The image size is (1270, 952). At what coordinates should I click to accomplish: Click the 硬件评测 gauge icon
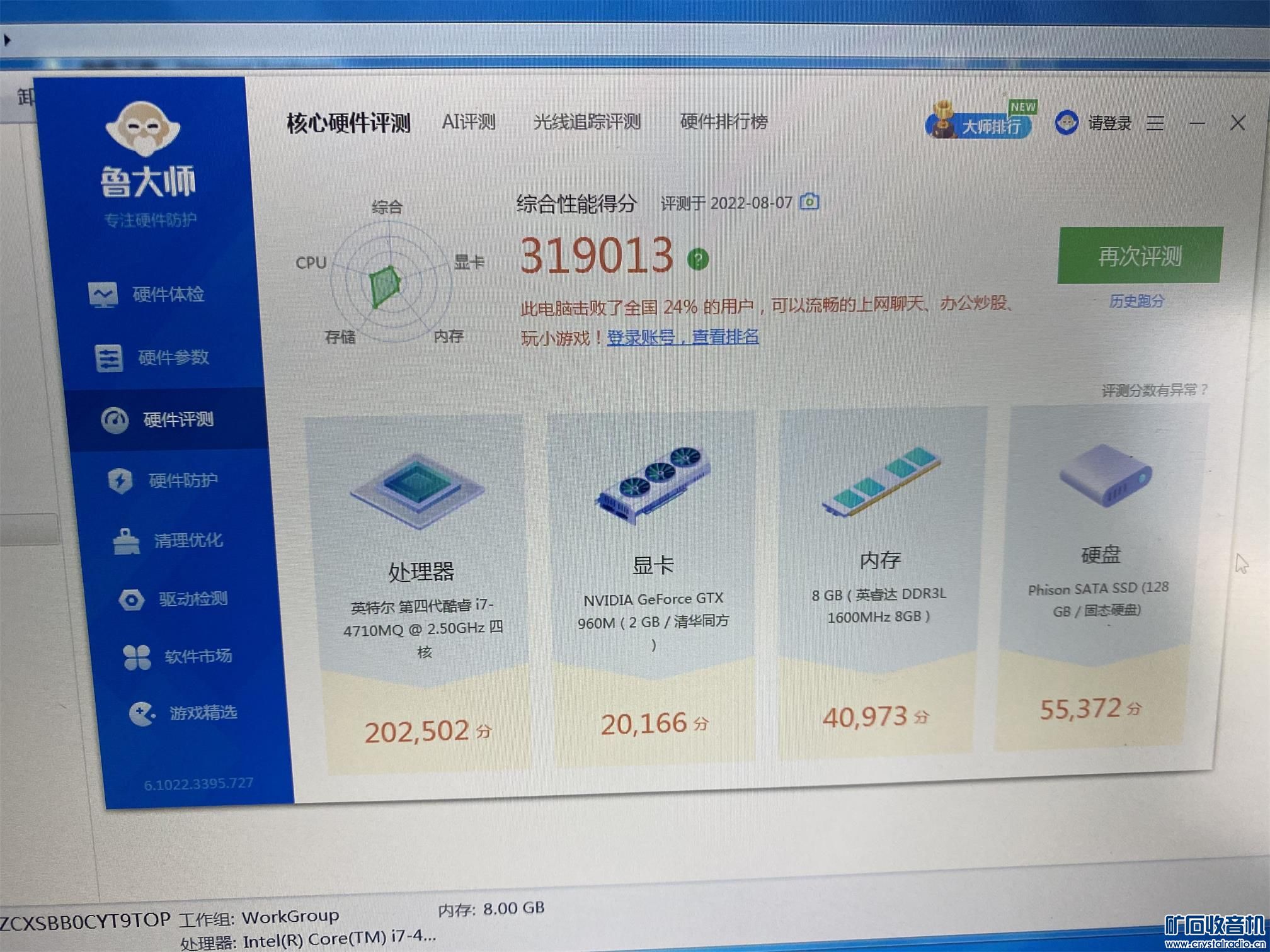pos(115,420)
